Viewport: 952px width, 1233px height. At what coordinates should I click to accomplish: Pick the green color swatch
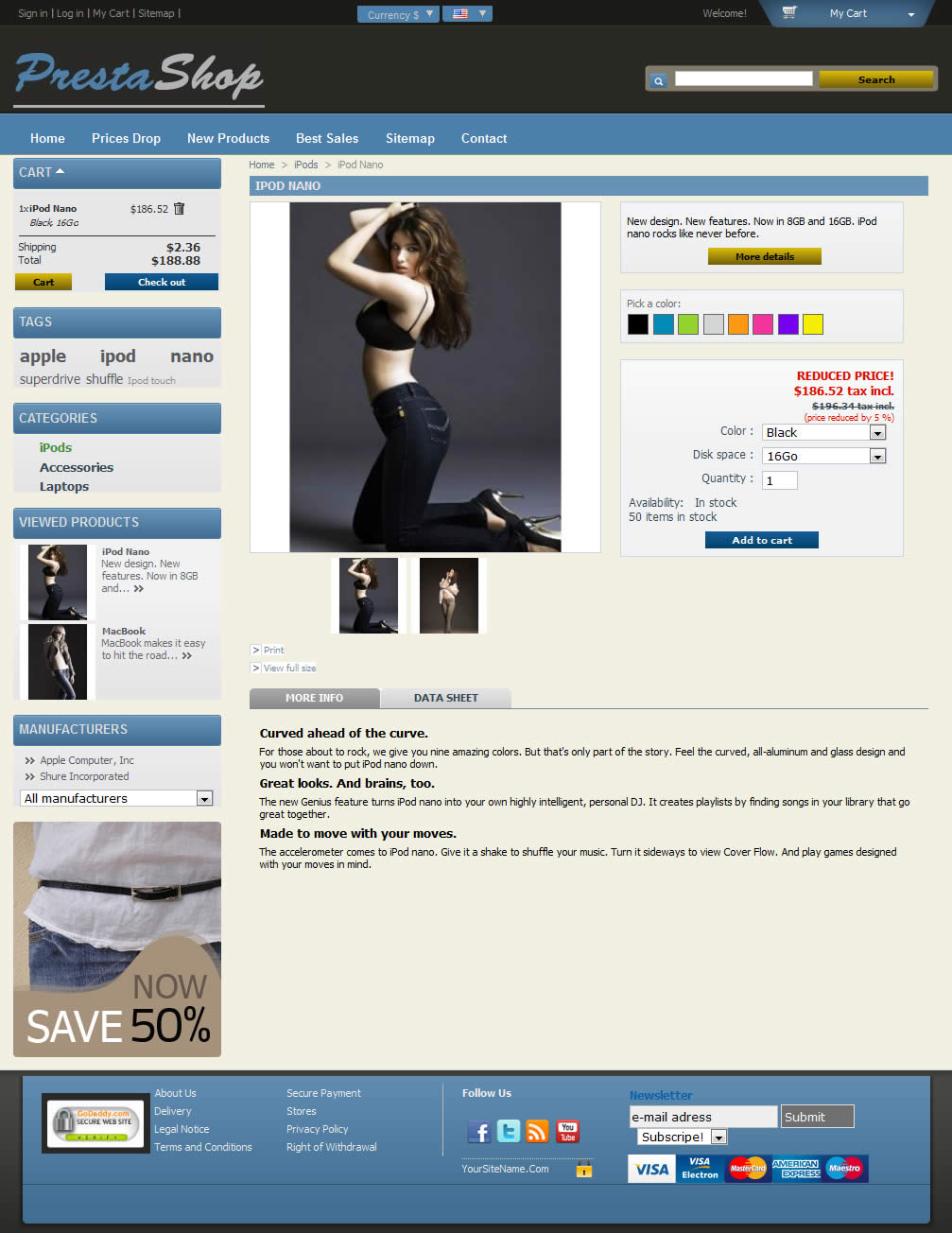pyautogui.click(x=688, y=324)
